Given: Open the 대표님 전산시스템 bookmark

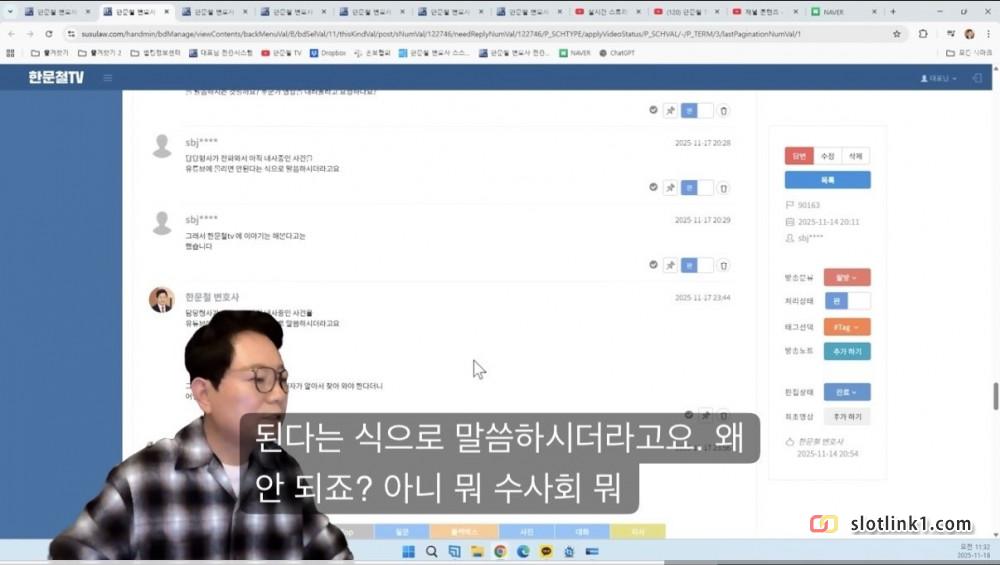Looking at the screenshot, I should tap(221, 53).
